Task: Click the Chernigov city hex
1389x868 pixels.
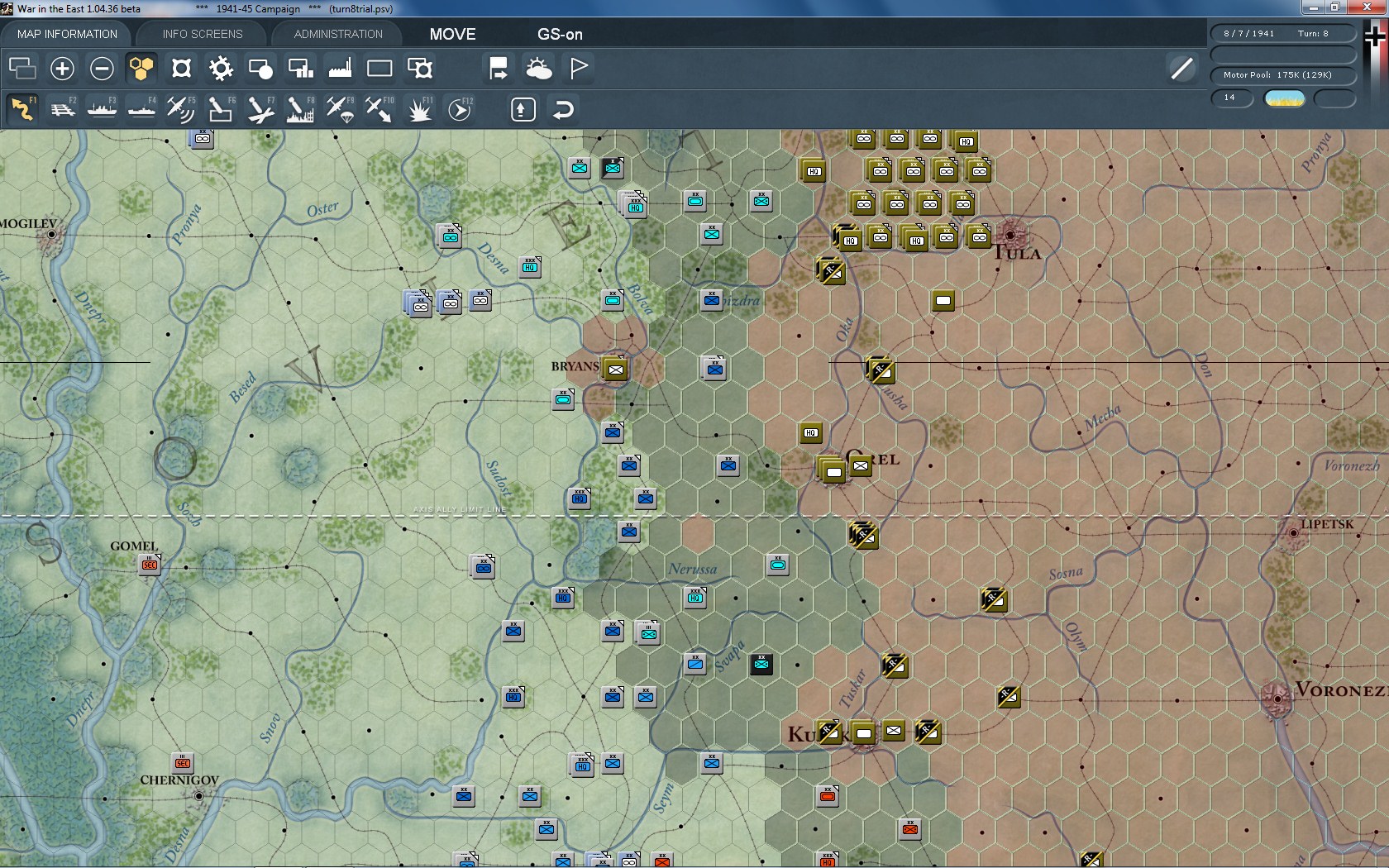Action: point(198,796)
